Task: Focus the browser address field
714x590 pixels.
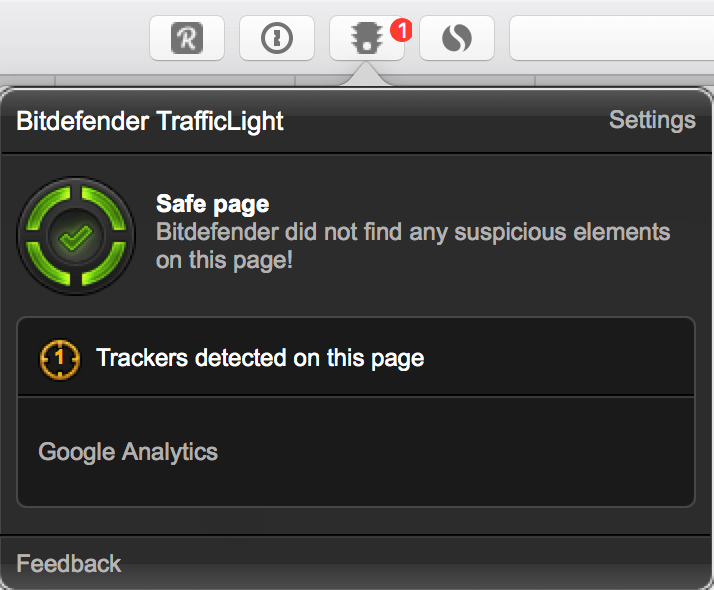Action: tap(610, 38)
